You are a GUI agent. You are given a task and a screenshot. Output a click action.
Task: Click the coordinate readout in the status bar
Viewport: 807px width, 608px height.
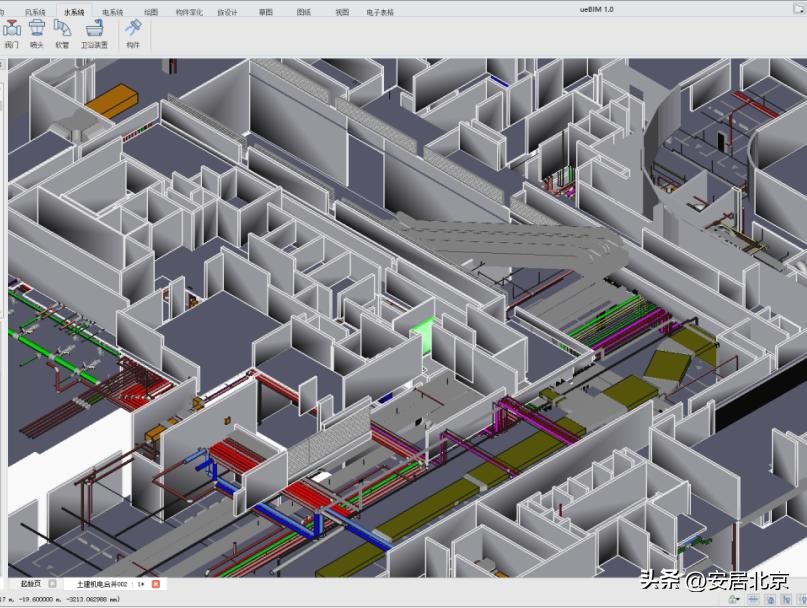tap(60, 597)
